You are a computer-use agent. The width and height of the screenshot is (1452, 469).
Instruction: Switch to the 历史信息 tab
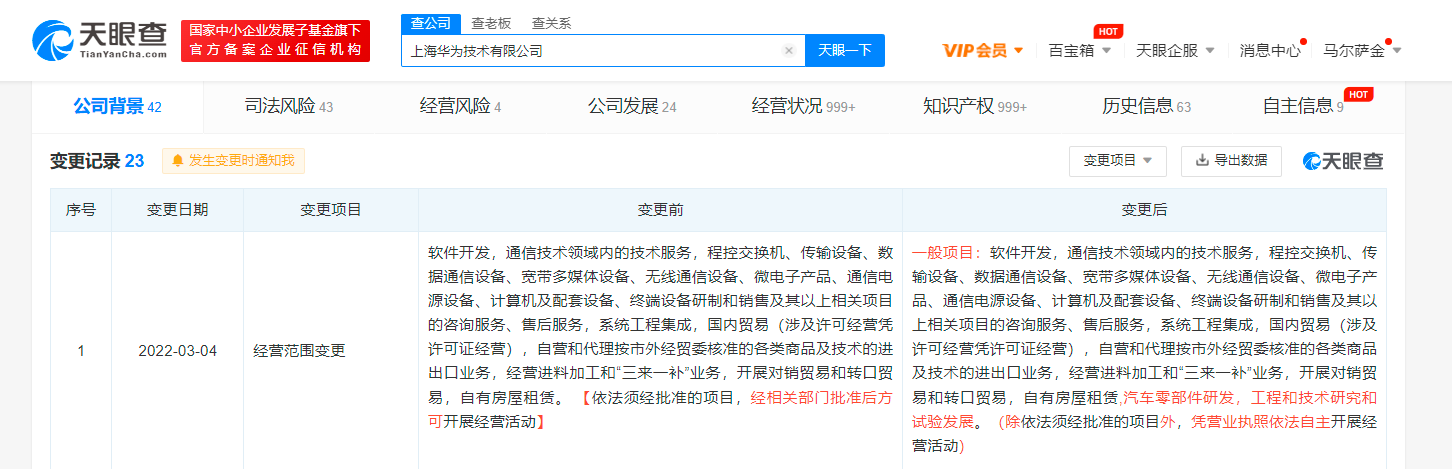coord(1146,106)
